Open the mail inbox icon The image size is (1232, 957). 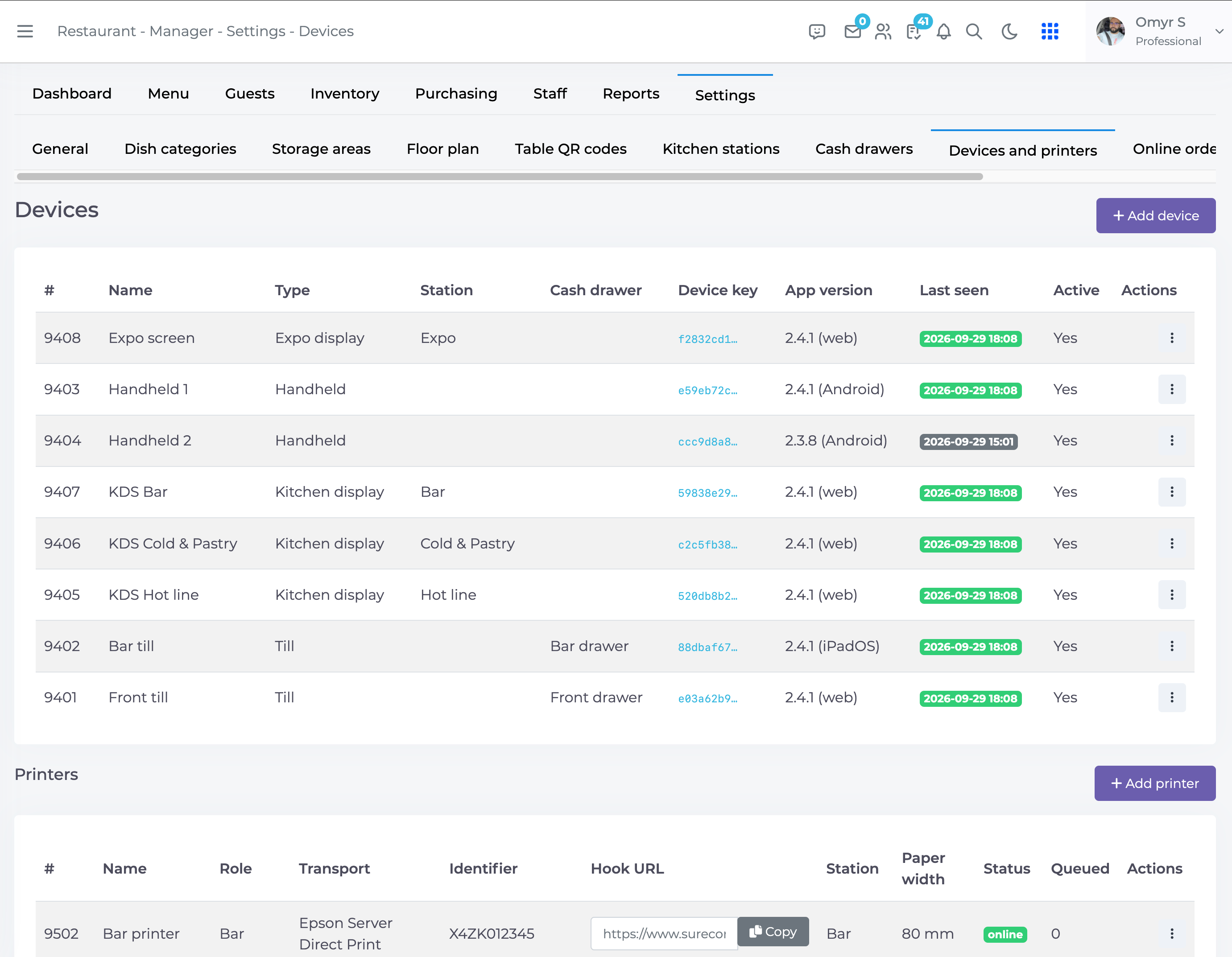[x=852, y=32]
